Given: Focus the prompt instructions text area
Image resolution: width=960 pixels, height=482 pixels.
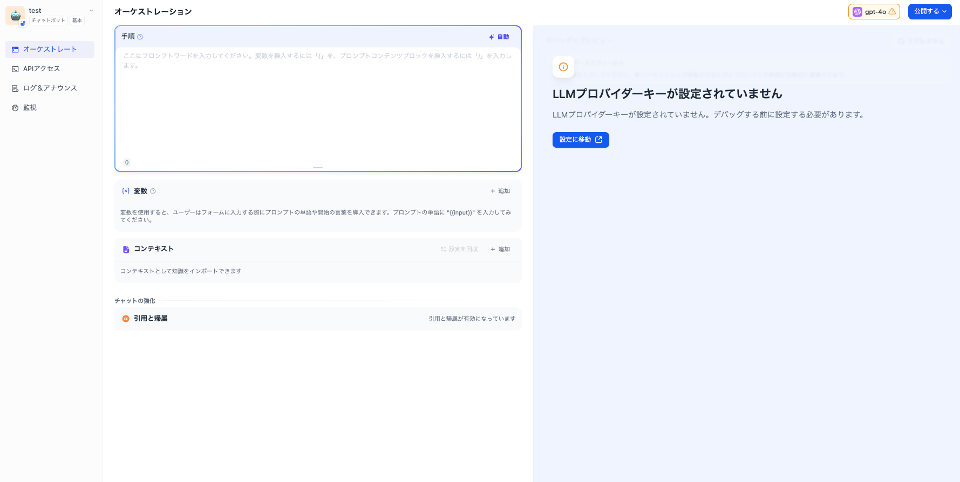Looking at the screenshot, I should click(x=318, y=102).
